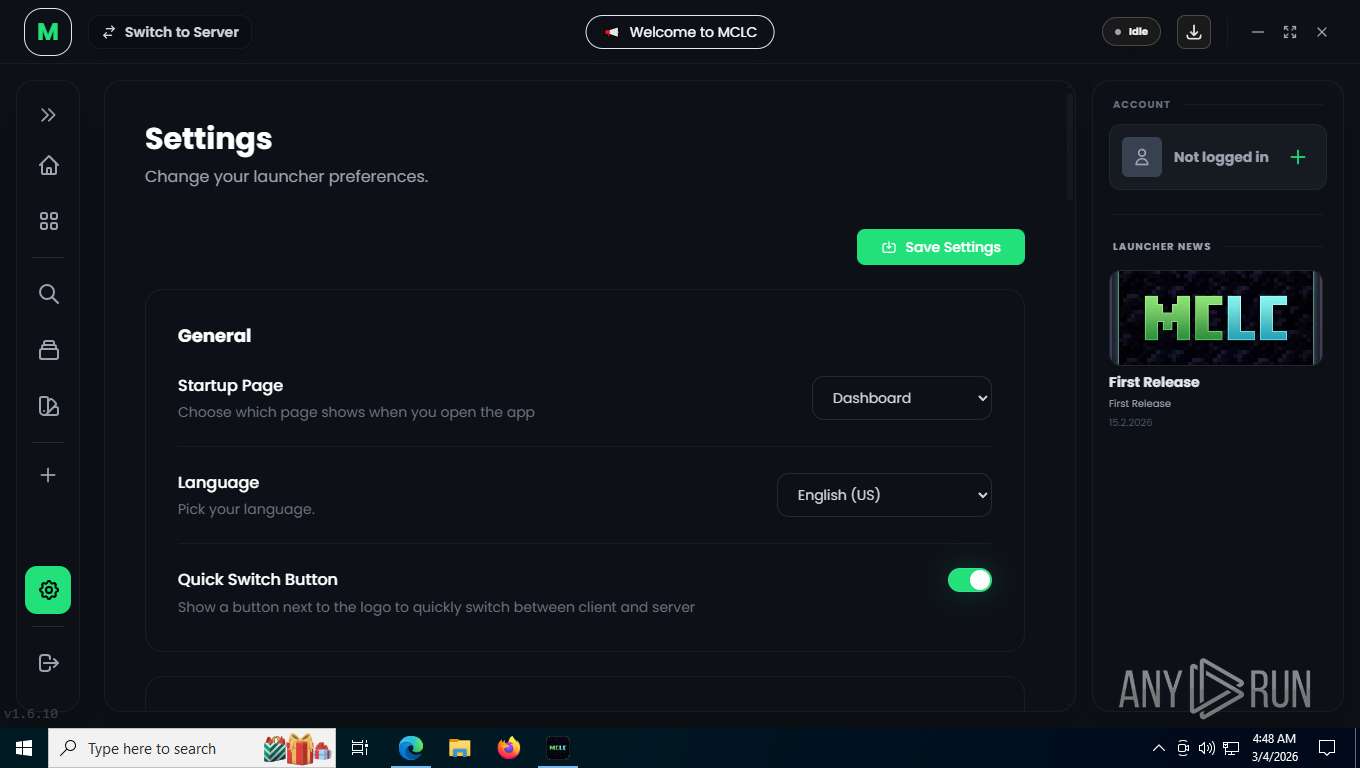The height and width of the screenshot is (768, 1360).
Task: Click Save Settings button
Action: 941,247
